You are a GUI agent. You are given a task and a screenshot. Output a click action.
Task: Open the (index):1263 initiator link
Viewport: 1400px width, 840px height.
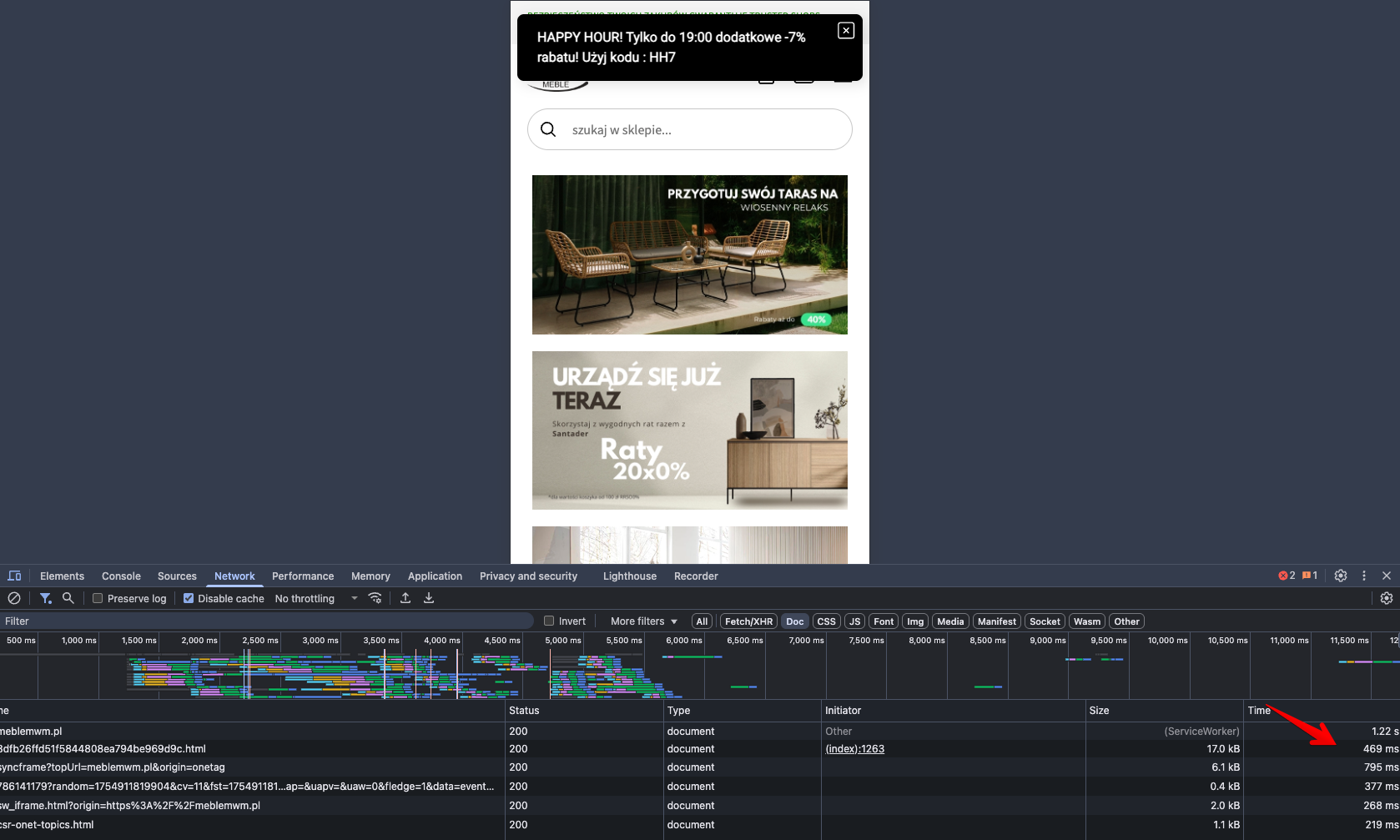854,749
